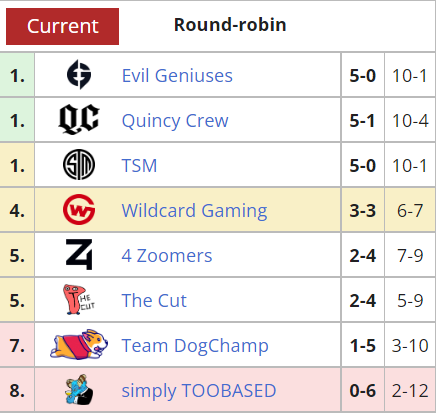Select the Current standings tab
Viewport: 436px width, 414px height.
tap(62, 26)
